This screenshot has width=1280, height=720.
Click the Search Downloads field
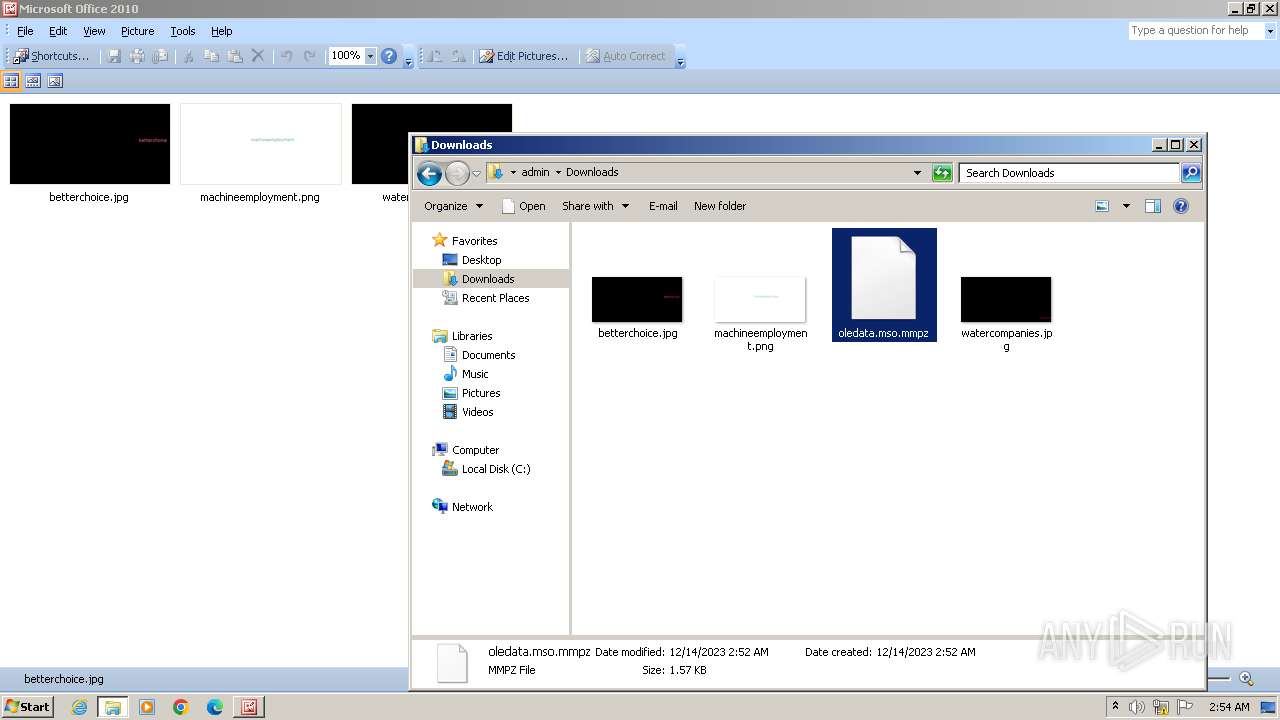[1069, 173]
